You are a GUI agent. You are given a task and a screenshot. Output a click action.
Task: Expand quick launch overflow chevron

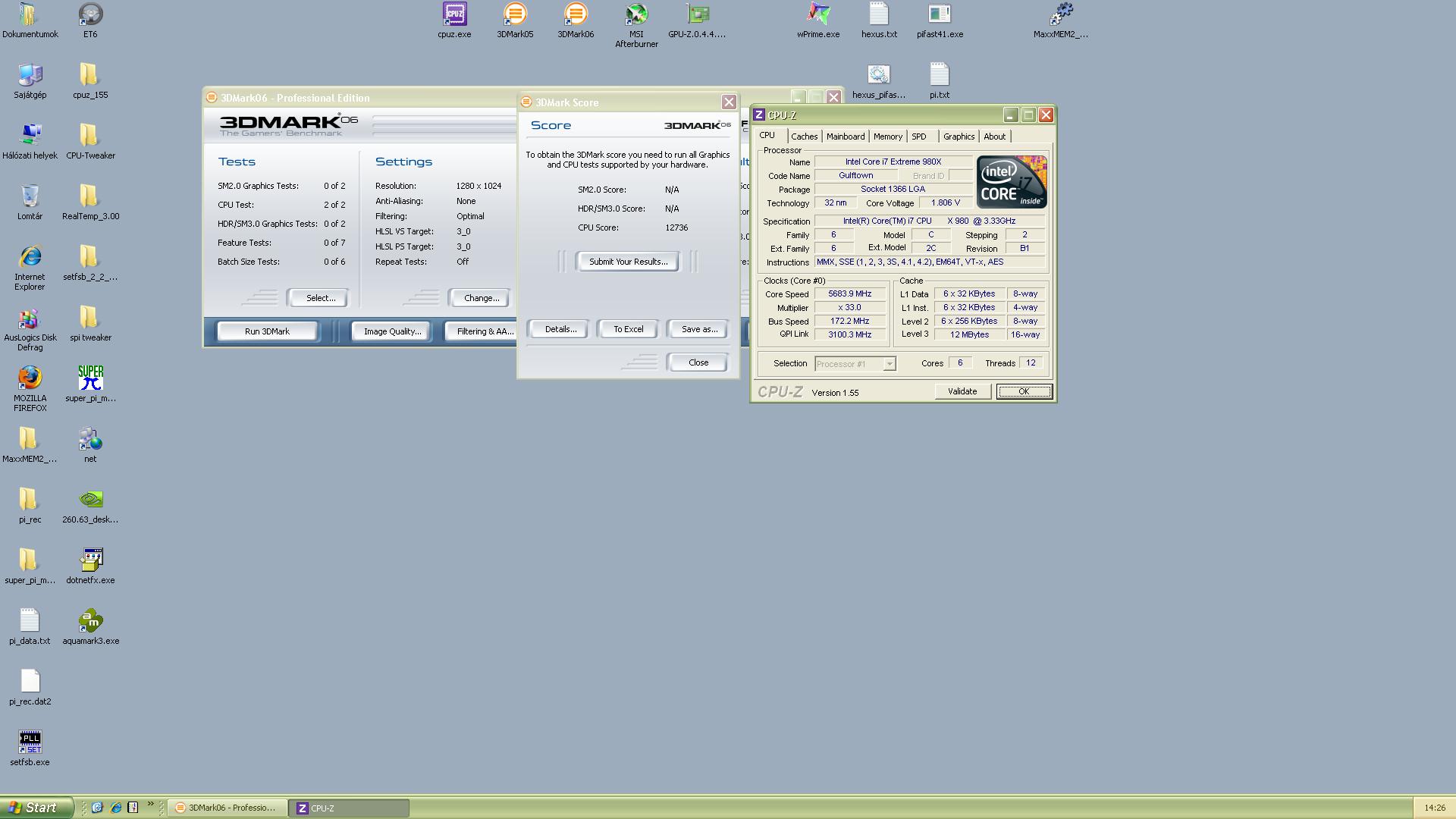150,805
